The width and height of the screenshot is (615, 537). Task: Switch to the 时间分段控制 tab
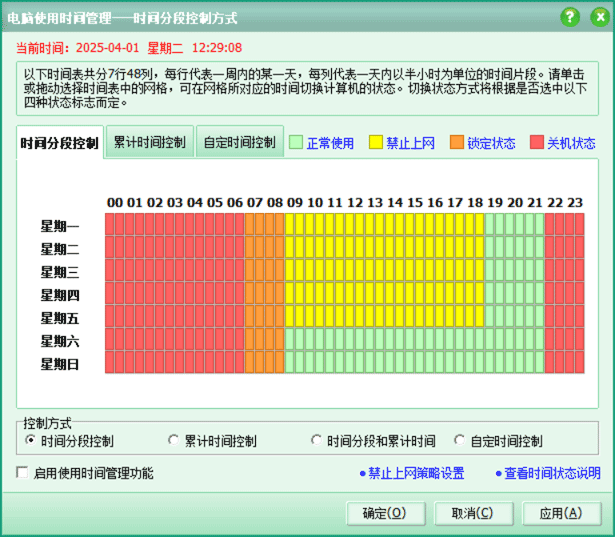(60, 143)
